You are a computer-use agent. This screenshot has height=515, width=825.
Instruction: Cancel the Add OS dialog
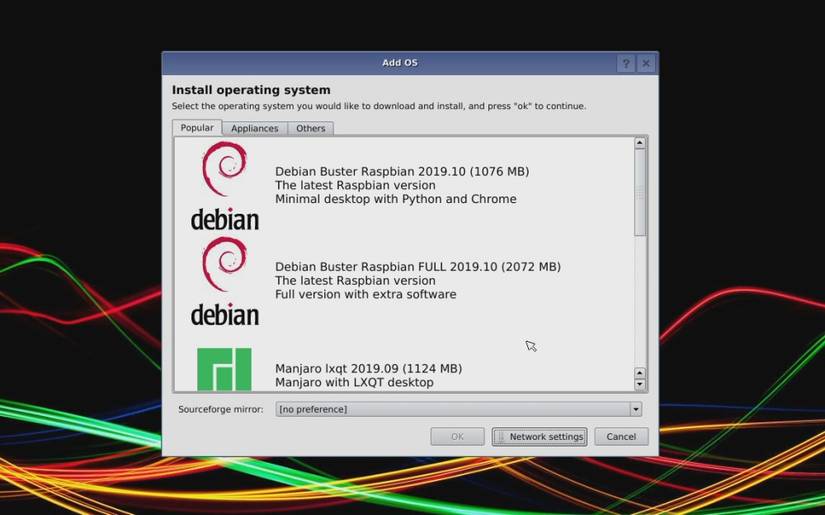(621, 437)
